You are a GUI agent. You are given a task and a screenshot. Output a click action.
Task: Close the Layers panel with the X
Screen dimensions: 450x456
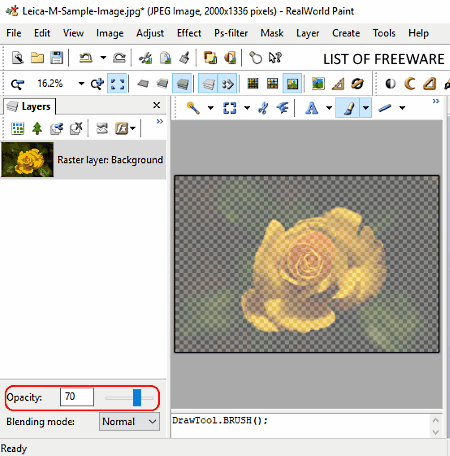tap(156, 105)
